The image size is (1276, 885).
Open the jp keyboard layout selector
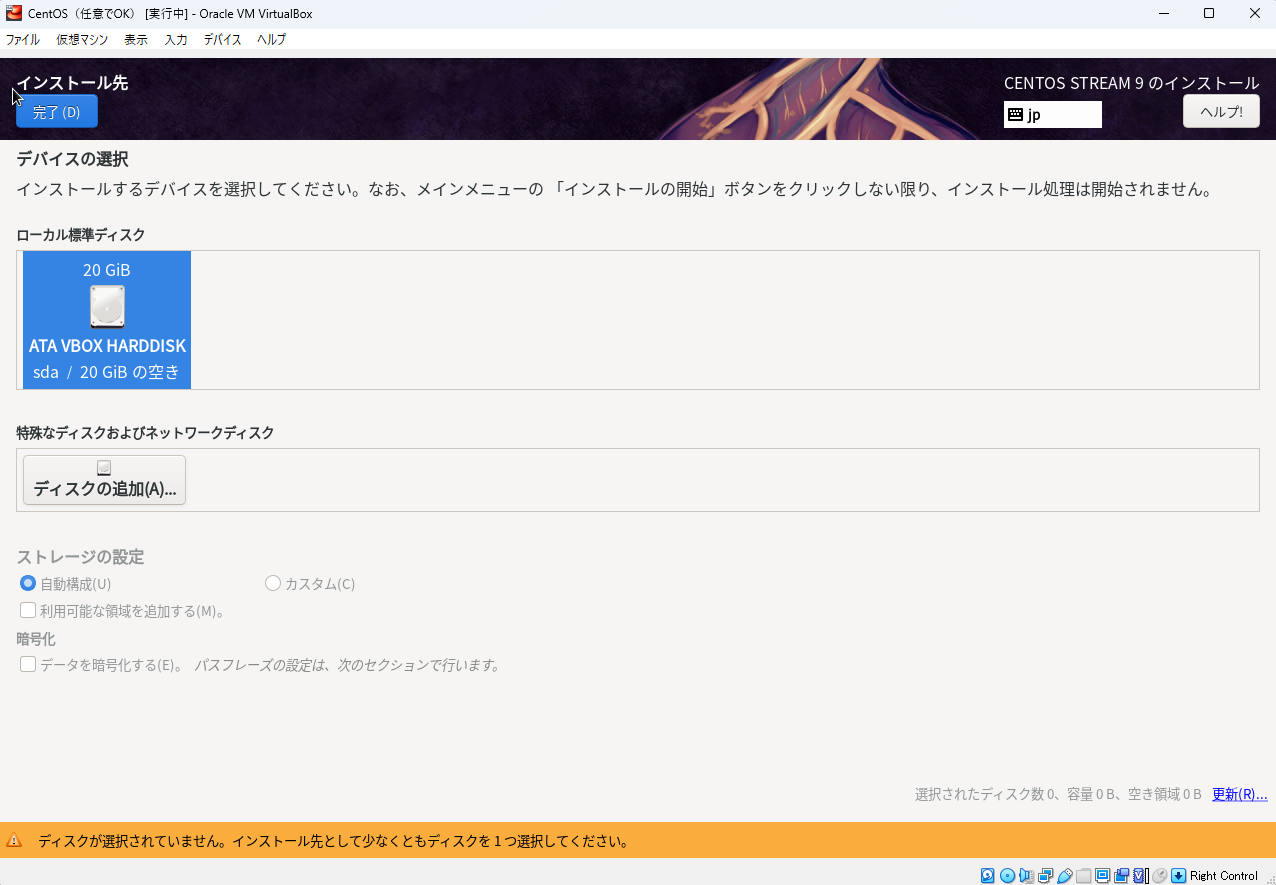pyautogui.click(x=1052, y=114)
